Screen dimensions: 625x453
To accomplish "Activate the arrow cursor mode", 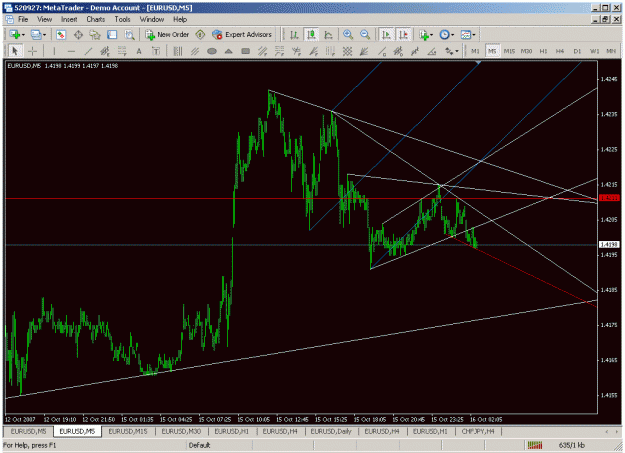I will click(15, 51).
